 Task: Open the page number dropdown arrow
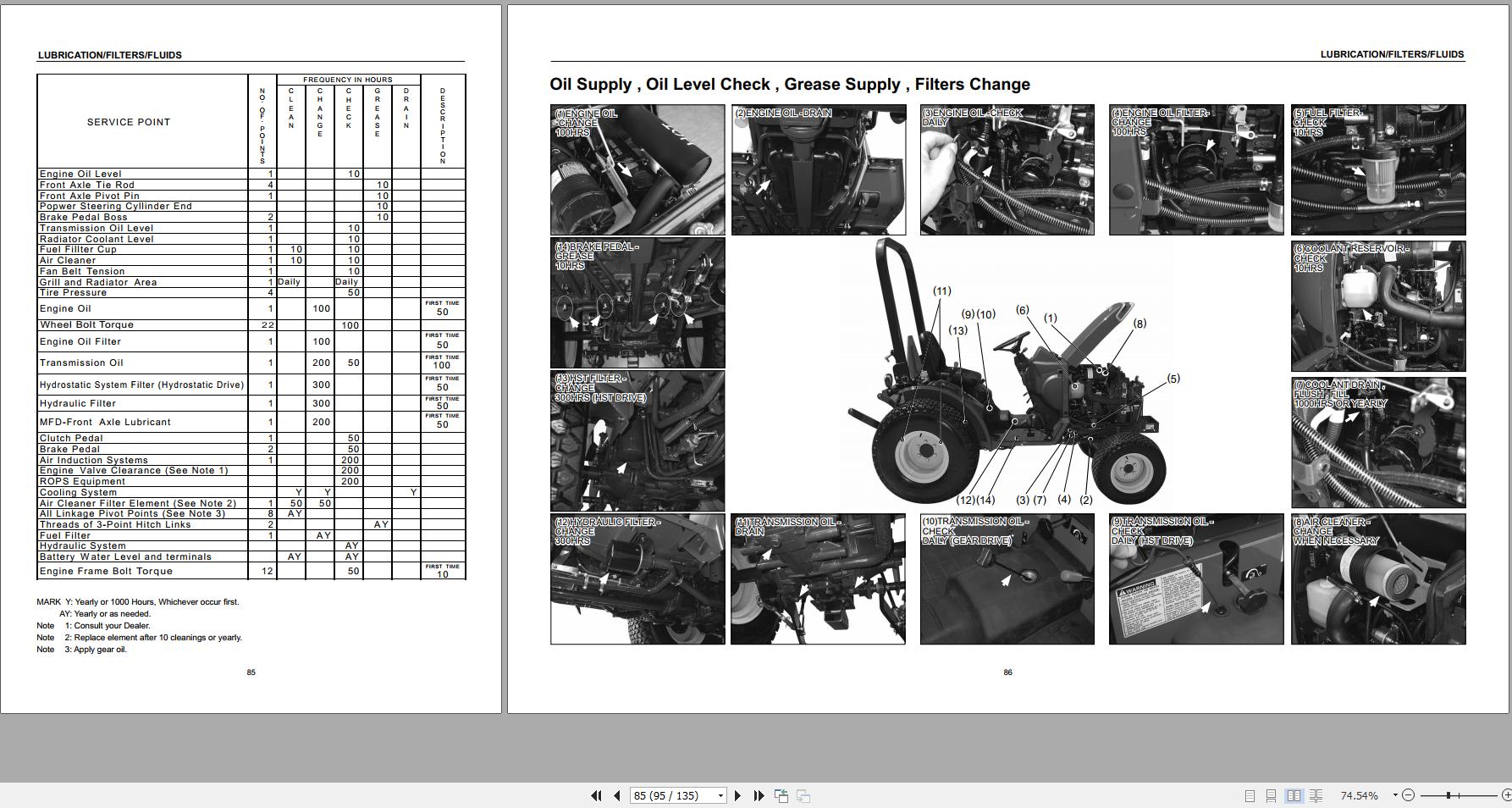point(720,795)
